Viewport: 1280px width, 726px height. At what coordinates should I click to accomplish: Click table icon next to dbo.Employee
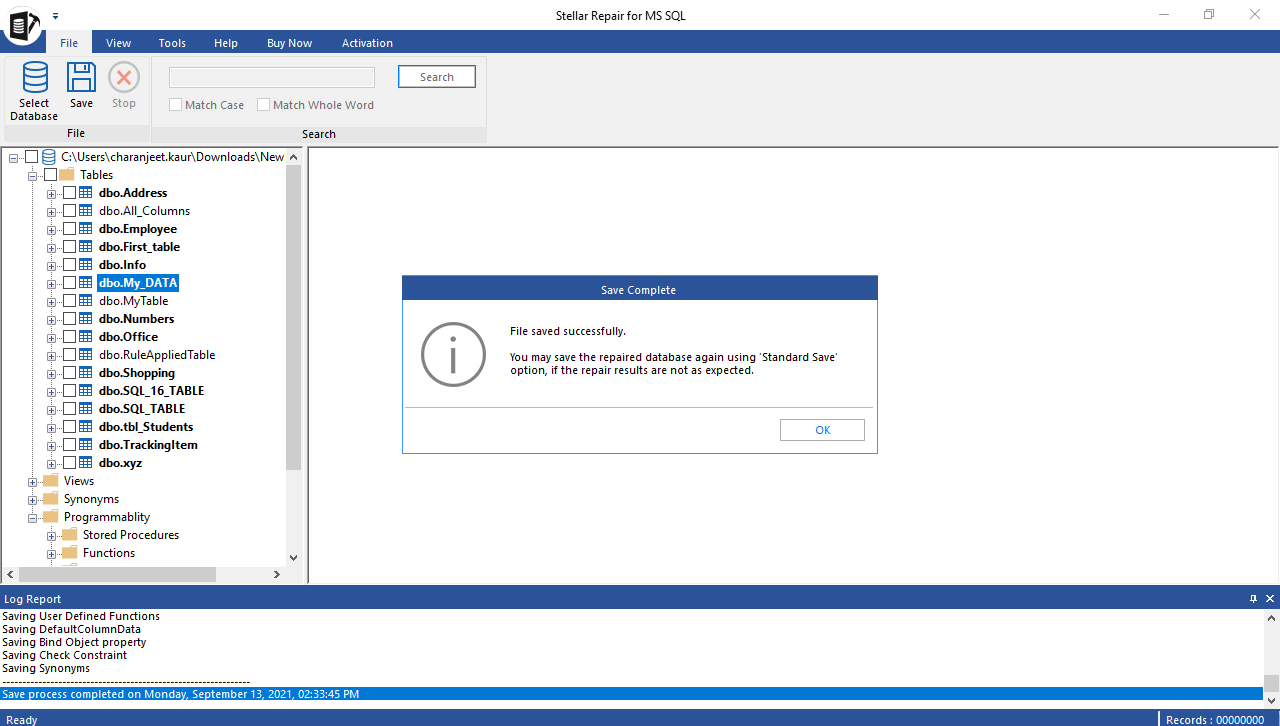[x=86, y=229]
